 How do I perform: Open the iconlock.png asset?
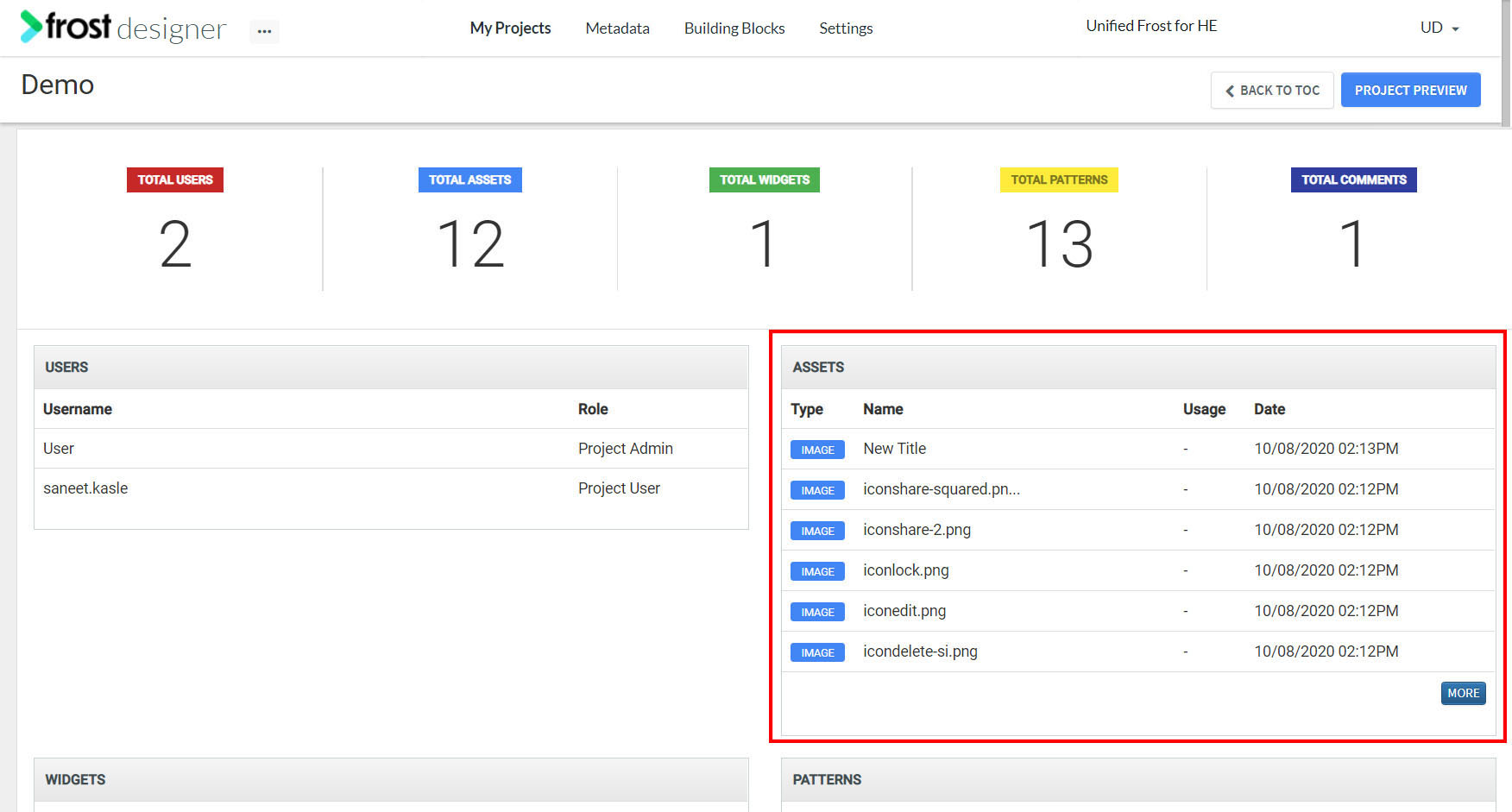coord(906,570)
